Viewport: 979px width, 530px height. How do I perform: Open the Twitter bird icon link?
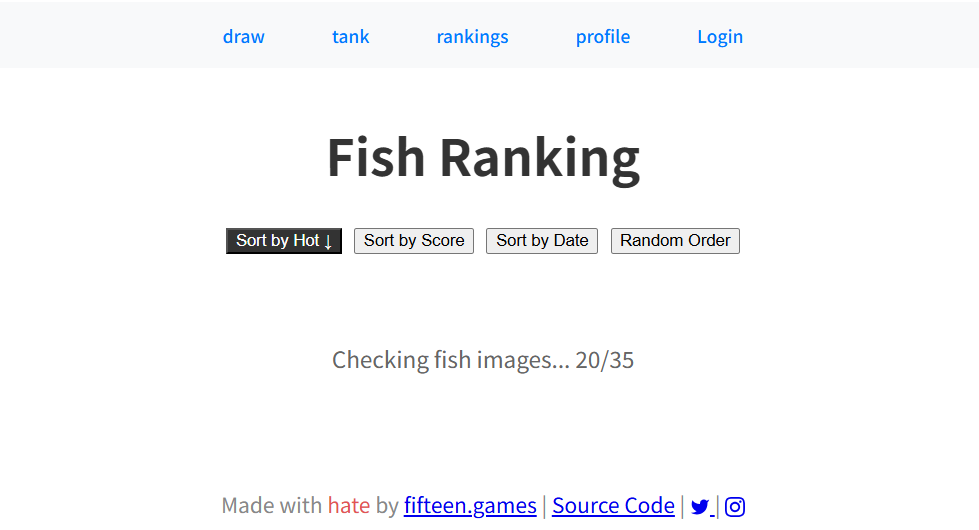click(700, 506)
